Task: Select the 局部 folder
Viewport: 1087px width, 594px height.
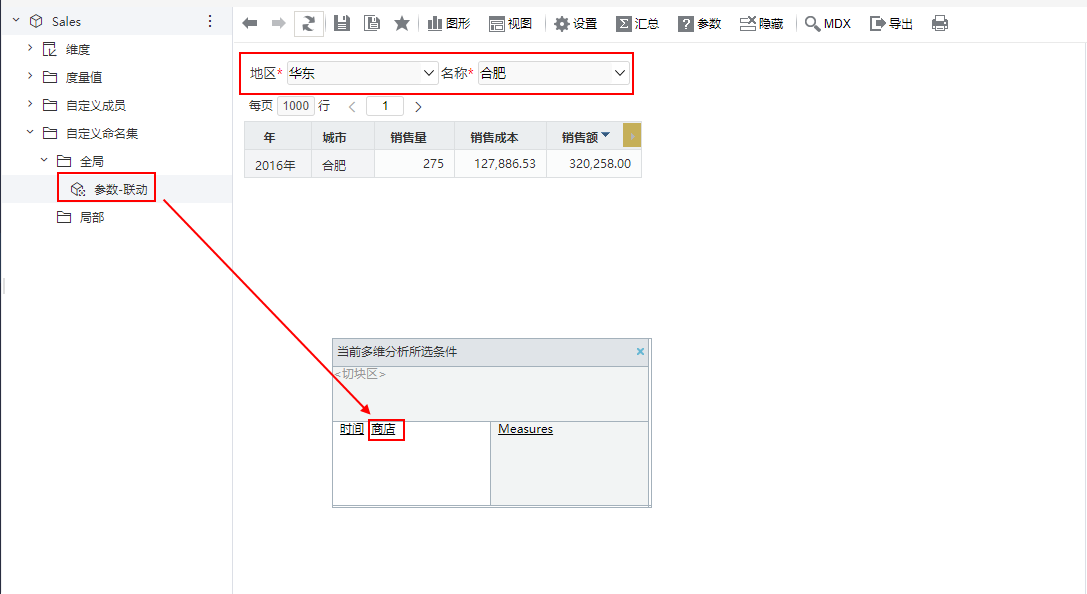Action: coord(92,218)
